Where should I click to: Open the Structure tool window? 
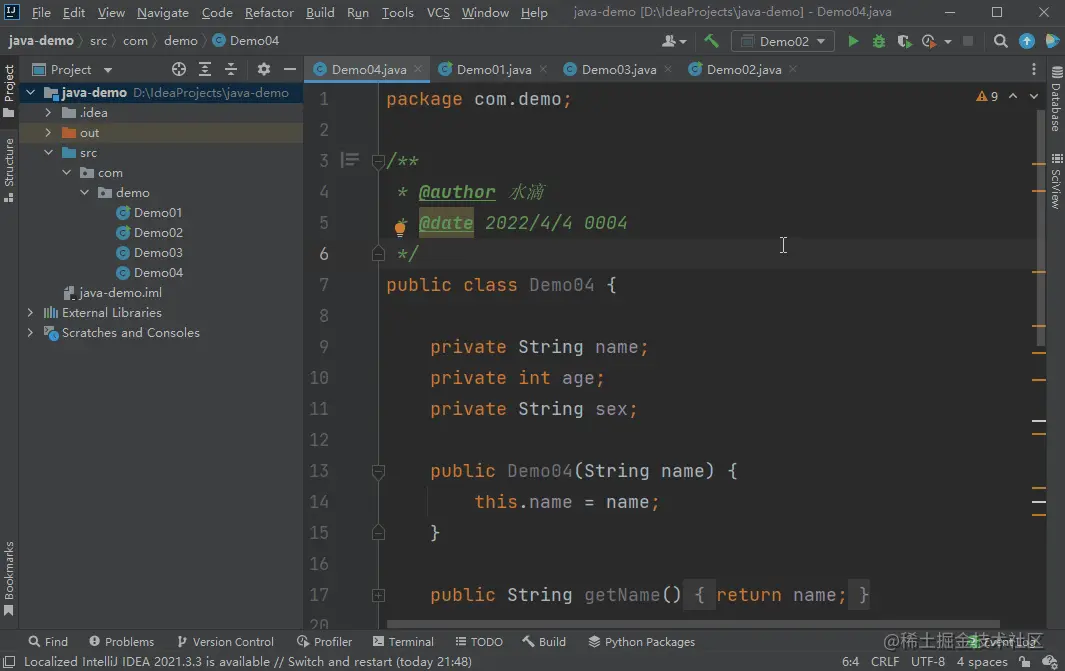(9, 170)
